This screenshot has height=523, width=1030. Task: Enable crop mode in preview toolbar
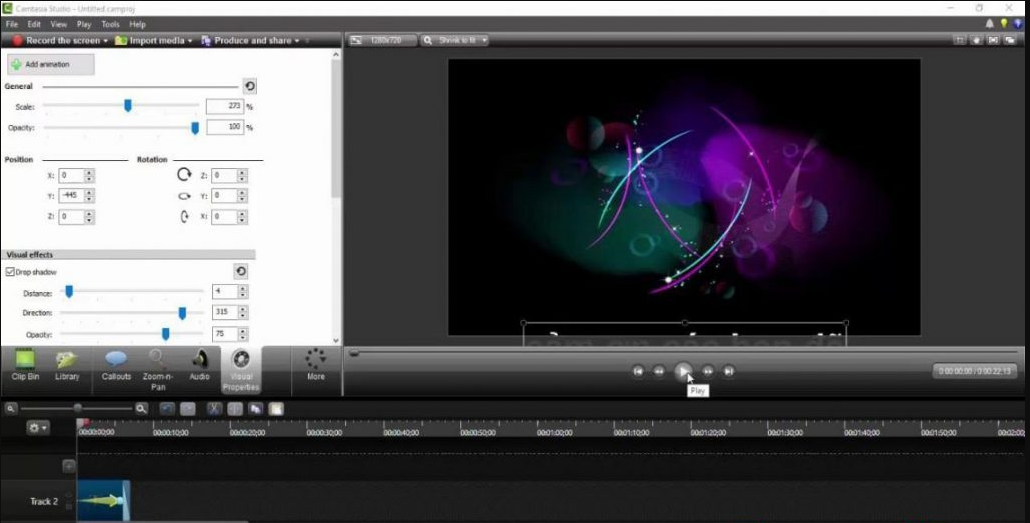coord(960,40)
